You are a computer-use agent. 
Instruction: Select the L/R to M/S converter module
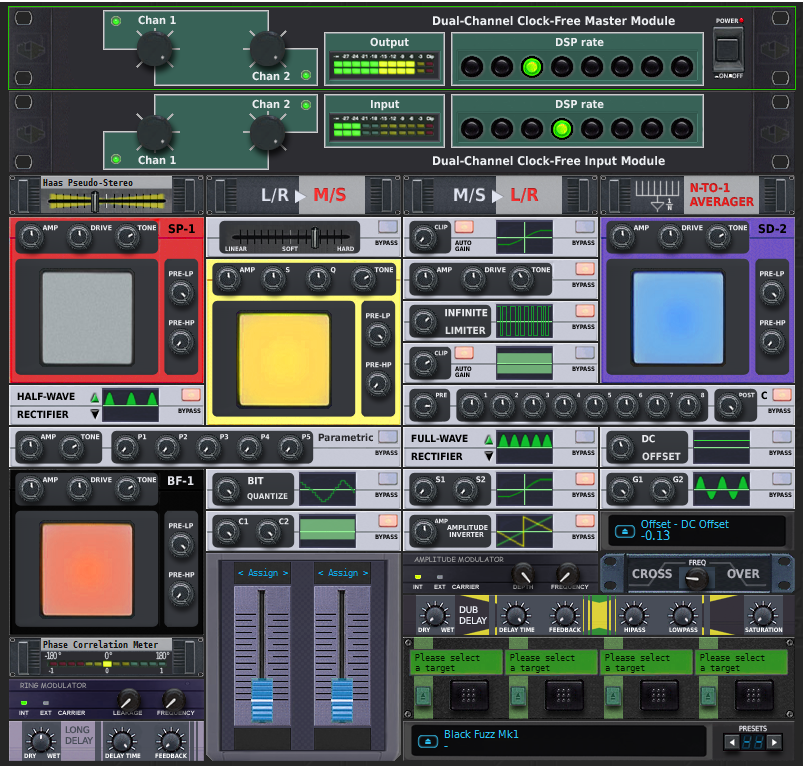click(304, 194)
